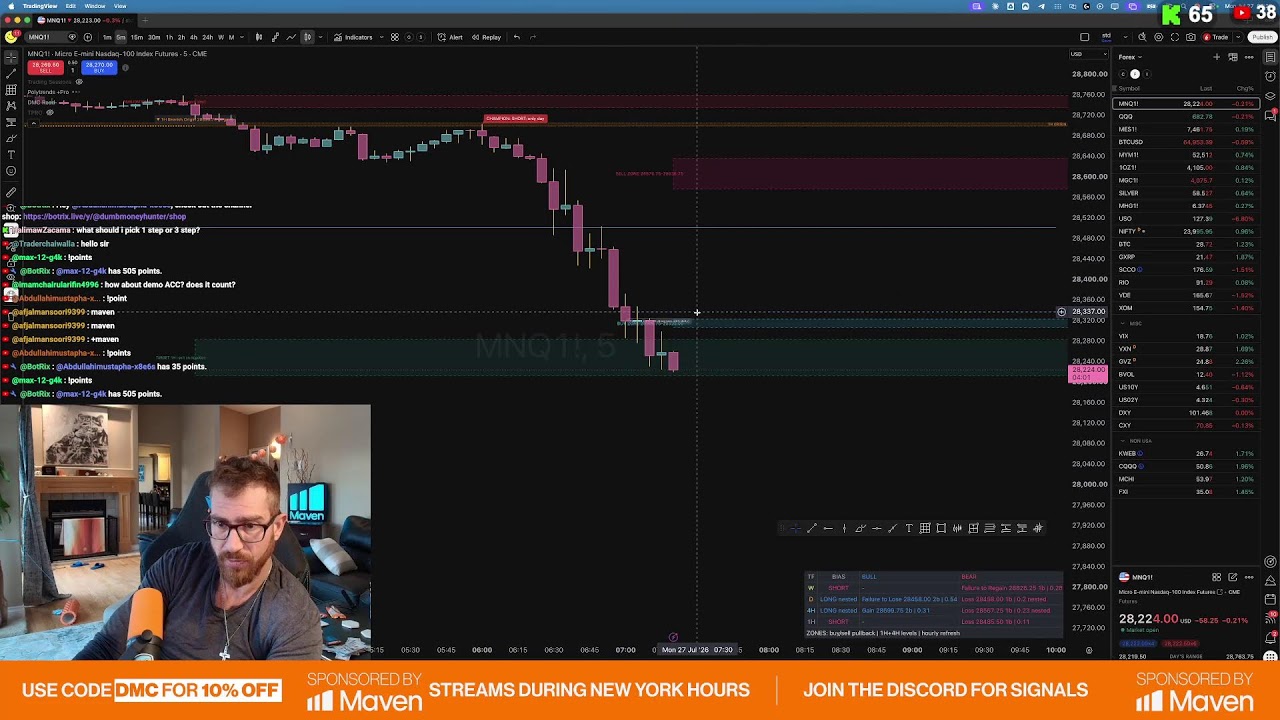Image resolution: width=1280 pixels, height=720 pixels.
Task: Click the Redo arrow
Action: [533, 37]
